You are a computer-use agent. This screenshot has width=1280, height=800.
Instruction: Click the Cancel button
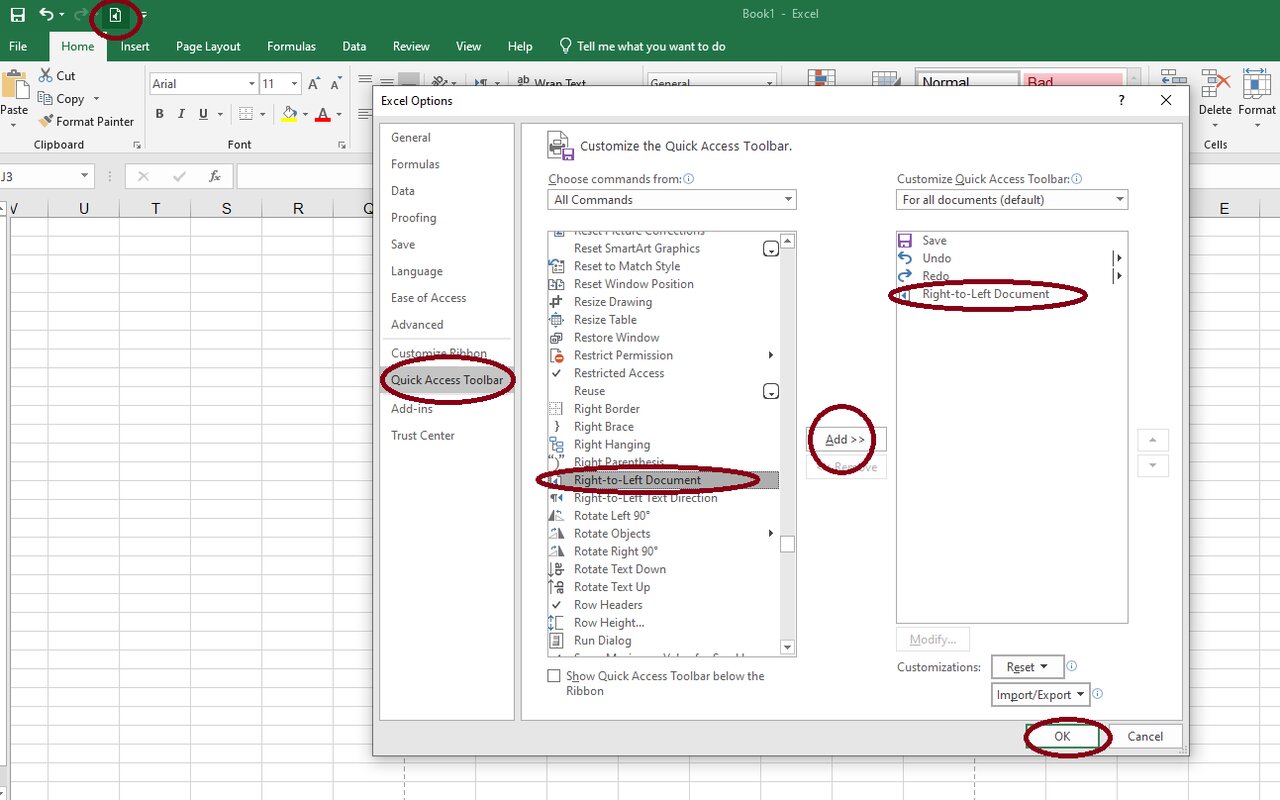[x=1145, y=736]
